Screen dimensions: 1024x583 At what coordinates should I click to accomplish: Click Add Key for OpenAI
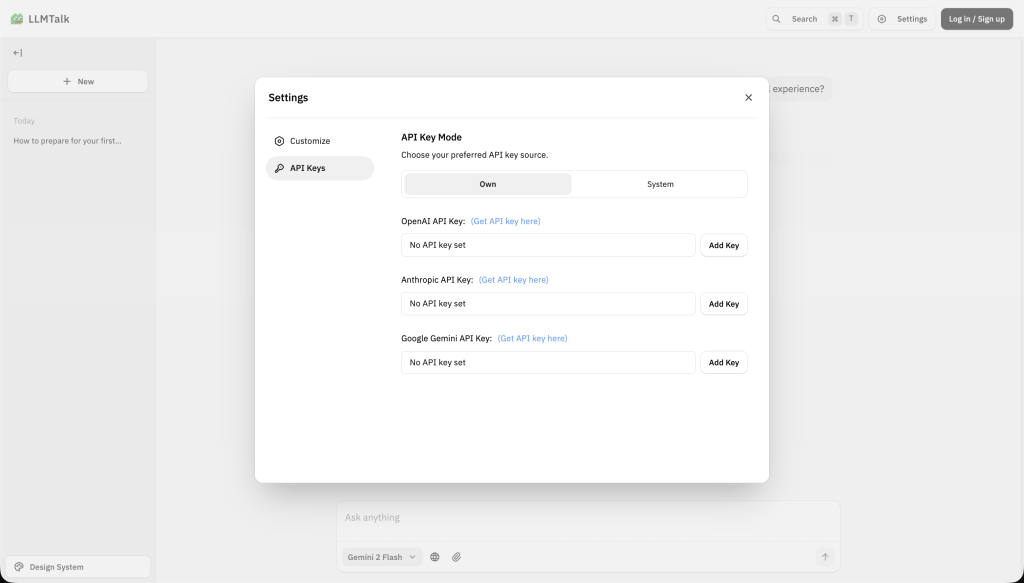coord(723,245)
